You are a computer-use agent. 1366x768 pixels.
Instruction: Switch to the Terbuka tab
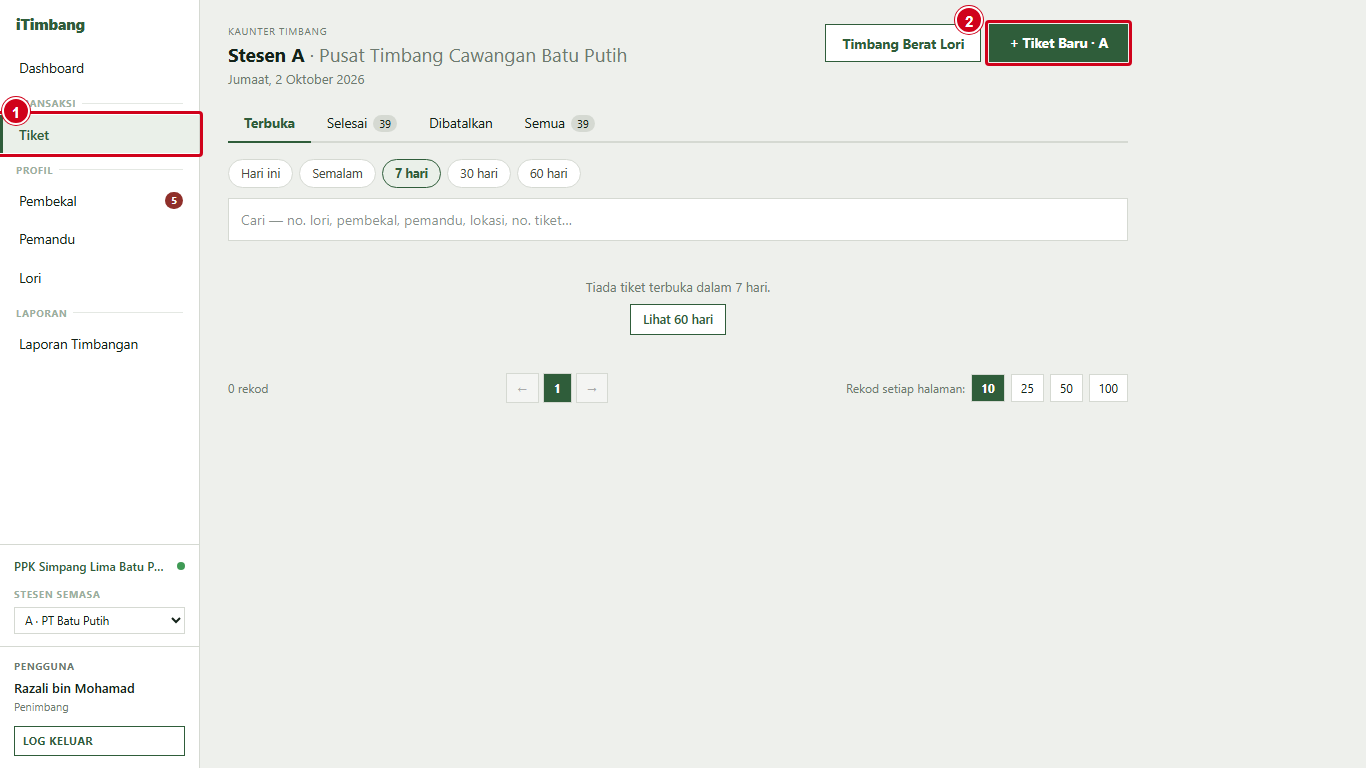coord(269,123)
